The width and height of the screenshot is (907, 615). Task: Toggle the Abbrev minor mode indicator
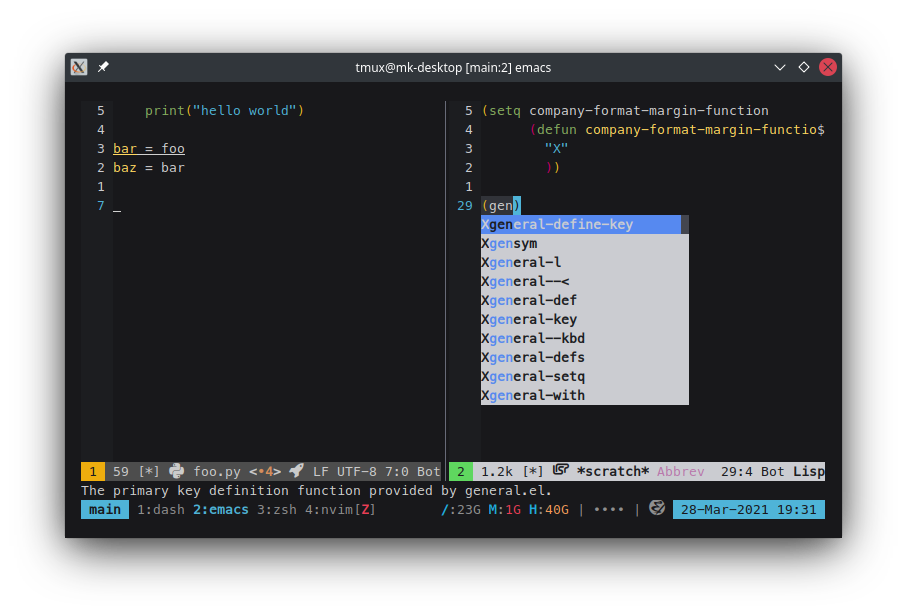[680, 472]
